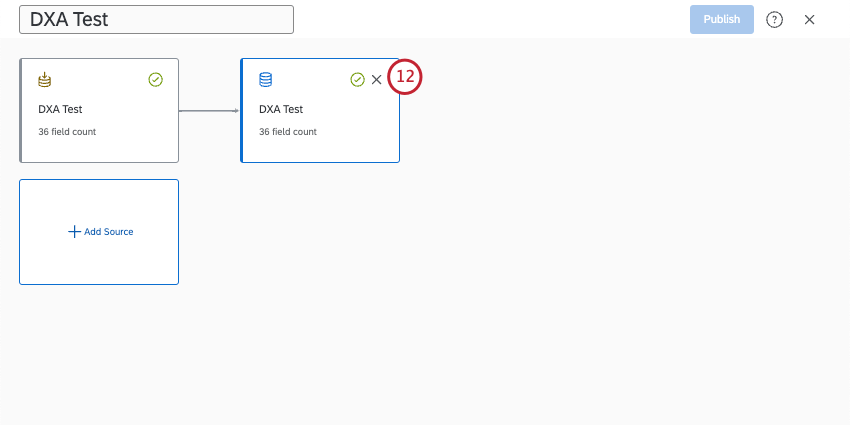Viewport: 850px width, 425px height.
Task: Click the brown source import icon on first card
Action: tap(44, 80)
